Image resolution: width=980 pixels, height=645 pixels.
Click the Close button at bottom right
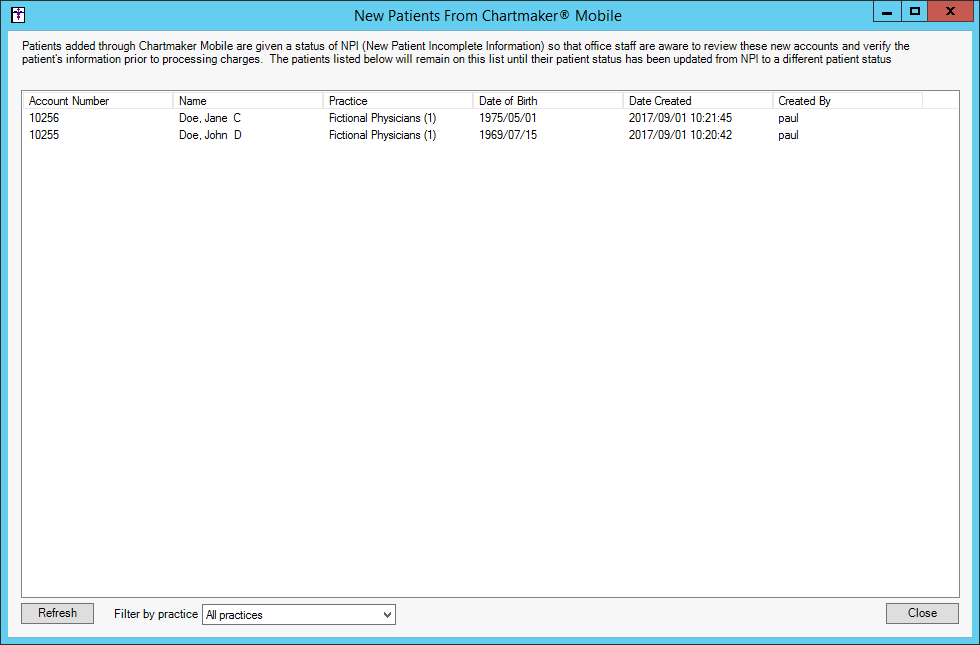tap(922, 613)
